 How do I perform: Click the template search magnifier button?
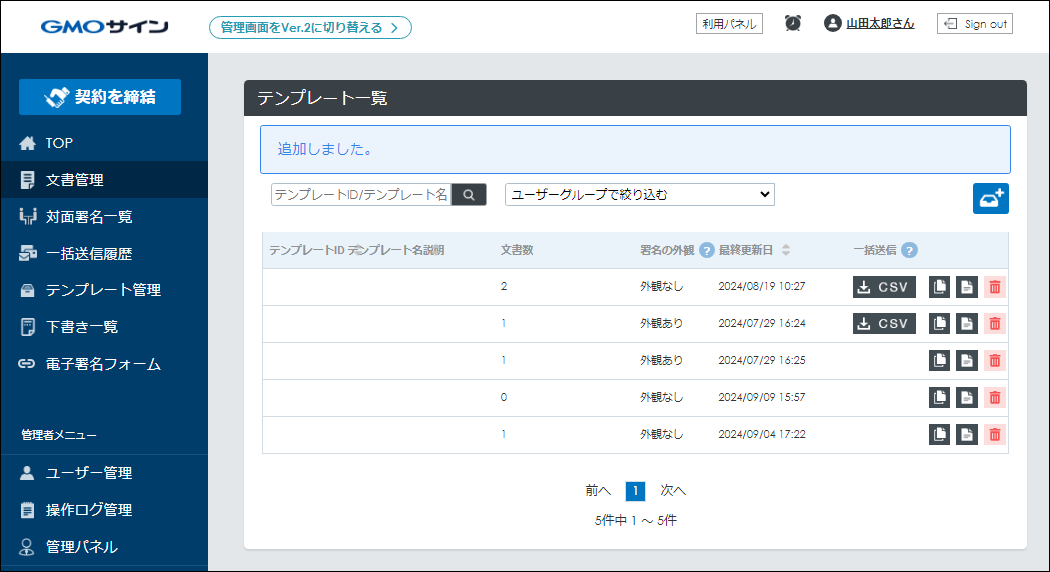(x=469, y=195)
